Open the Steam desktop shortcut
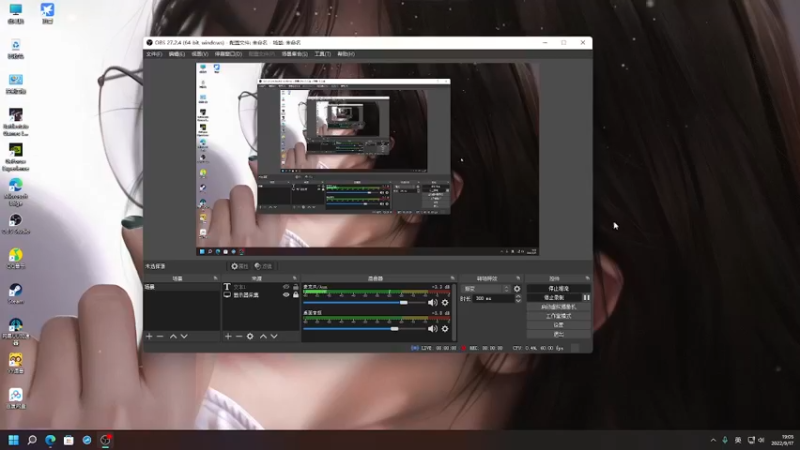The height and width of the screenshot is (450, 800). (x=16, y=293)
